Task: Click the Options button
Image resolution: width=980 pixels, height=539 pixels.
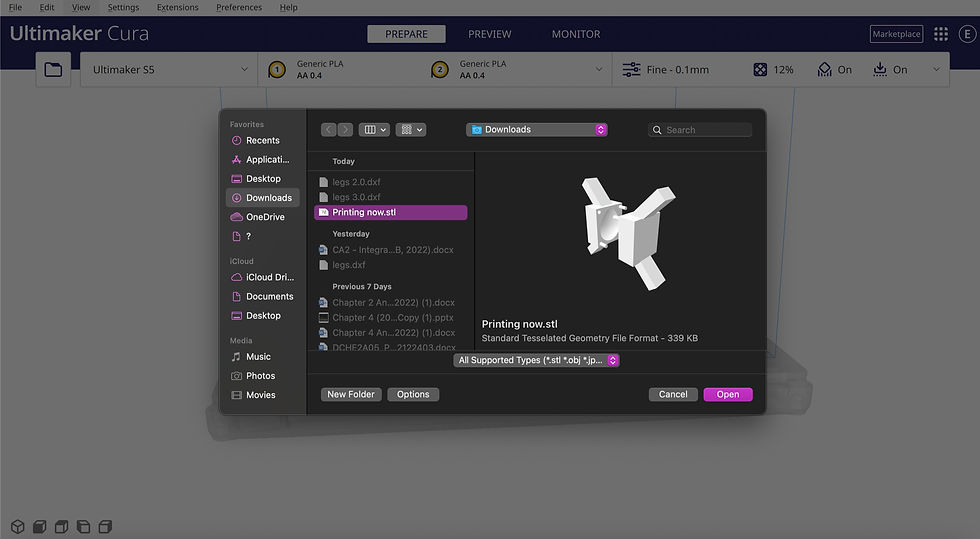Action: (413, 395)
